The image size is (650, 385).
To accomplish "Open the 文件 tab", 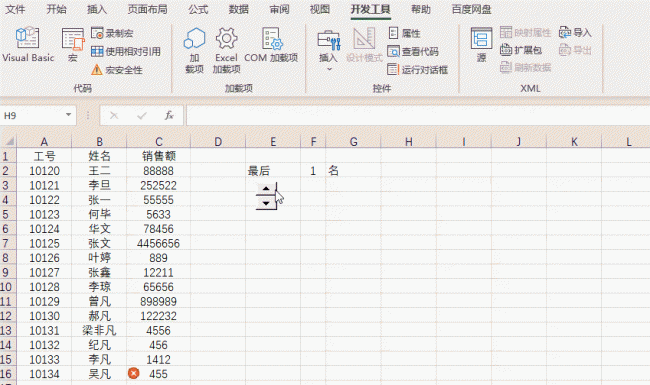I will [15, 9].
